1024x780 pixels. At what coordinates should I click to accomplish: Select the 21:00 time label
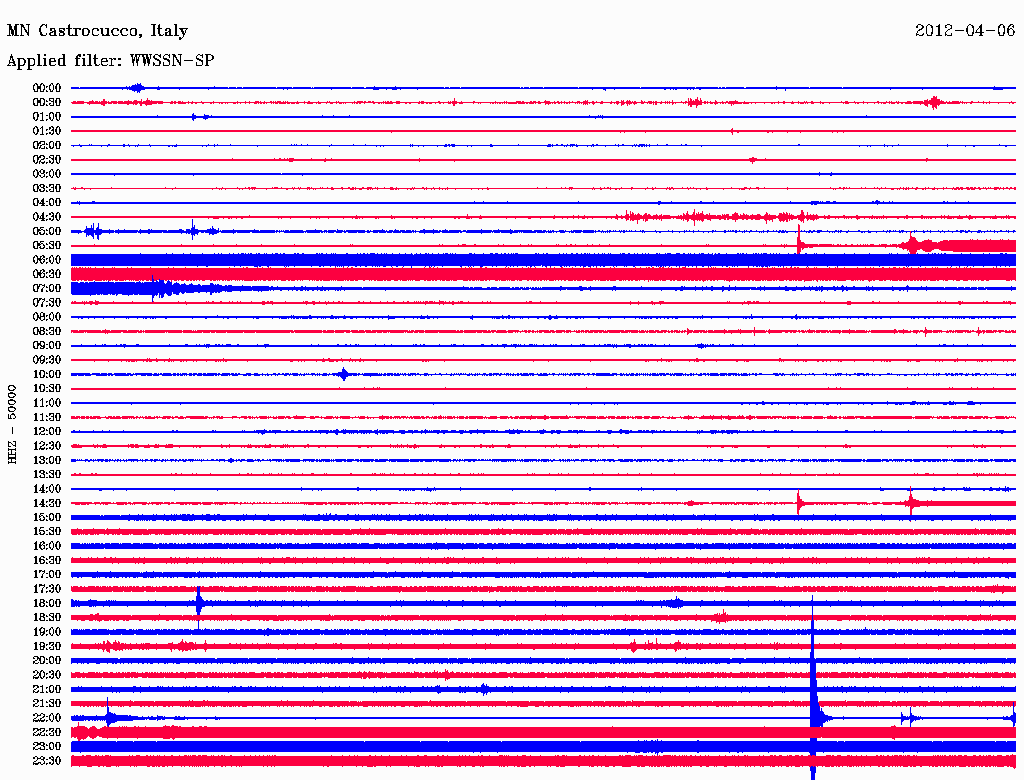[47, 689]
